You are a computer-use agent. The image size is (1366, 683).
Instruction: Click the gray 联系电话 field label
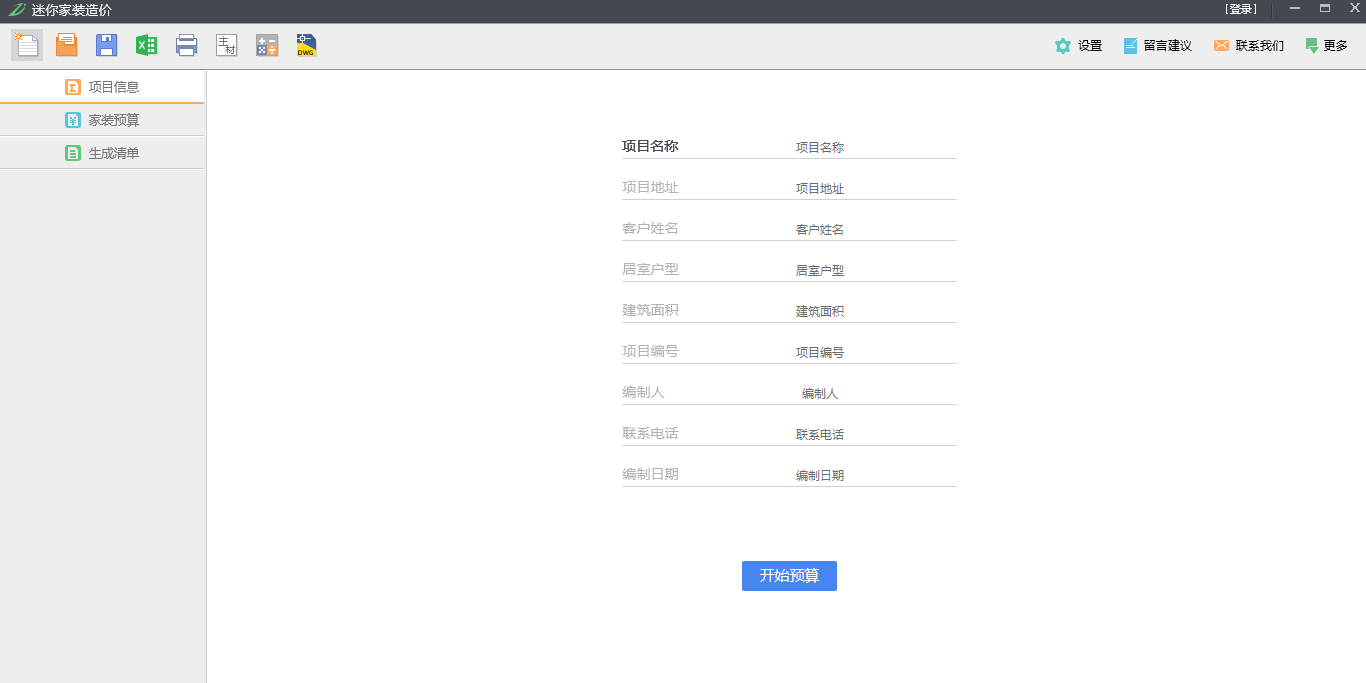click(x=650, y=433)
